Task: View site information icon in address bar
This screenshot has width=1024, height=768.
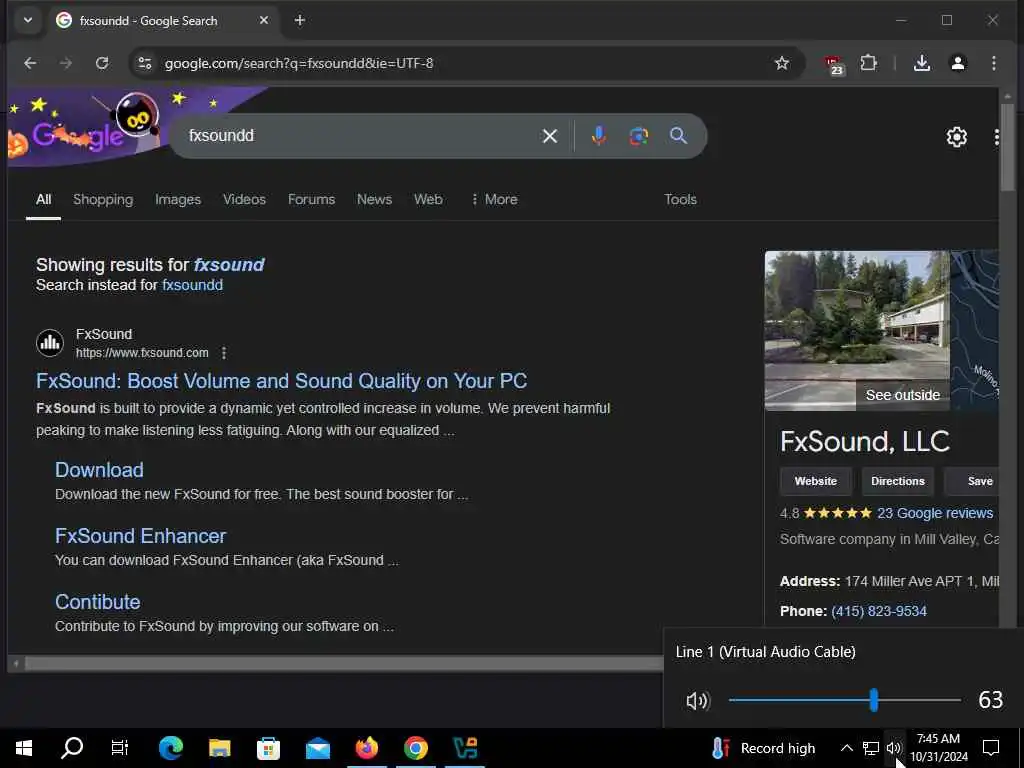Action: pos(144,63)
